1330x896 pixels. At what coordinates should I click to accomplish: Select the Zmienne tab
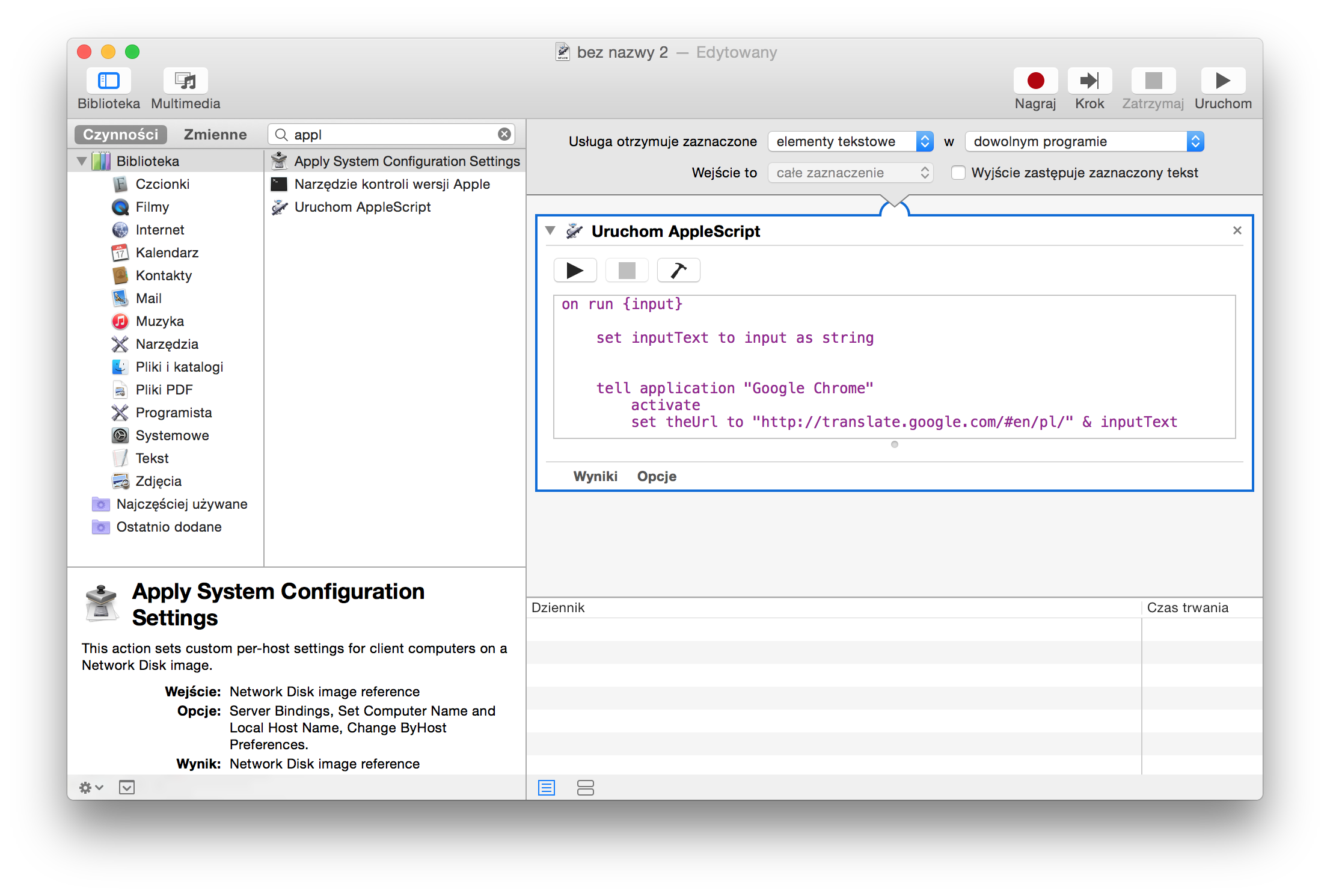point(215,135)
